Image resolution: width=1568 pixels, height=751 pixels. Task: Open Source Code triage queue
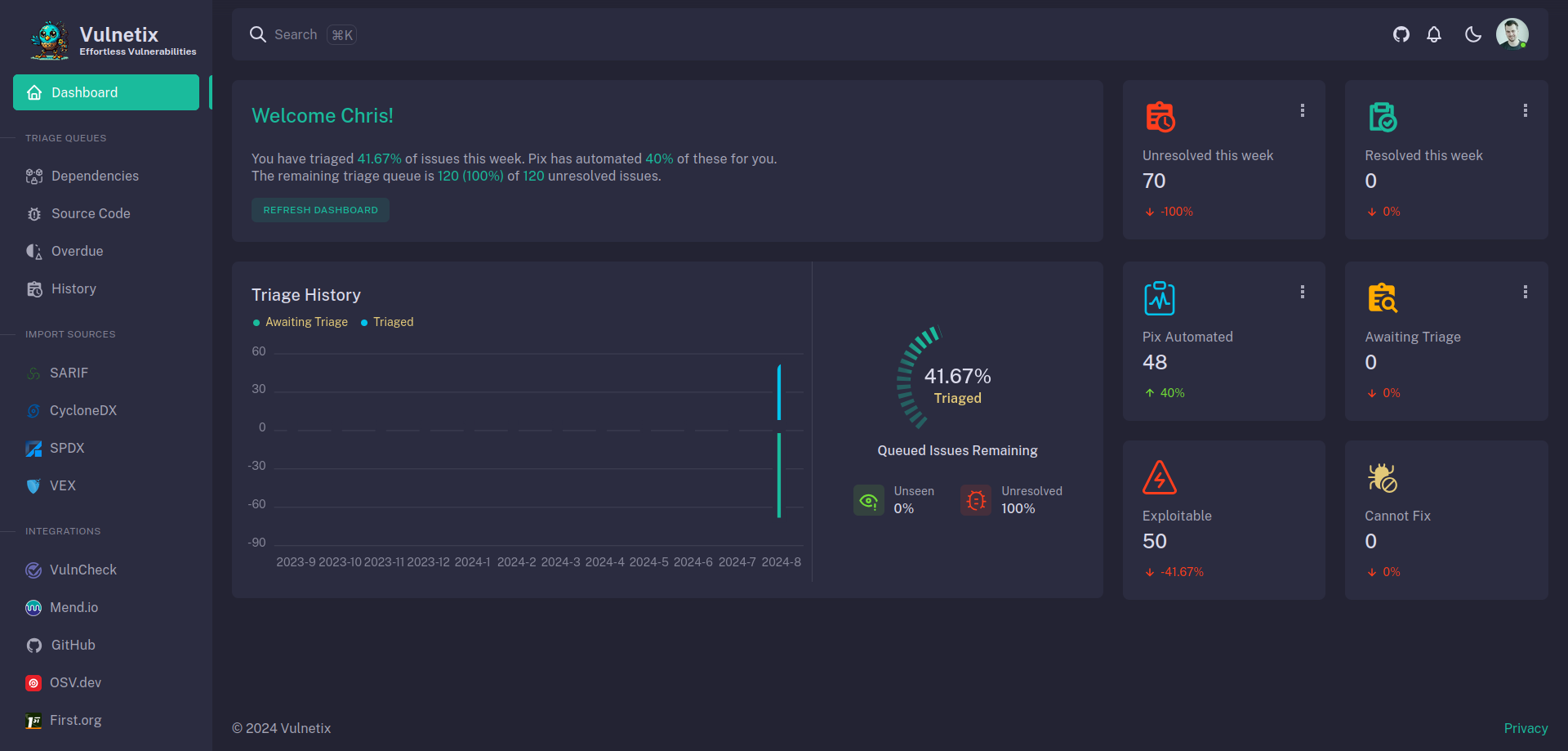pos(106,213)
